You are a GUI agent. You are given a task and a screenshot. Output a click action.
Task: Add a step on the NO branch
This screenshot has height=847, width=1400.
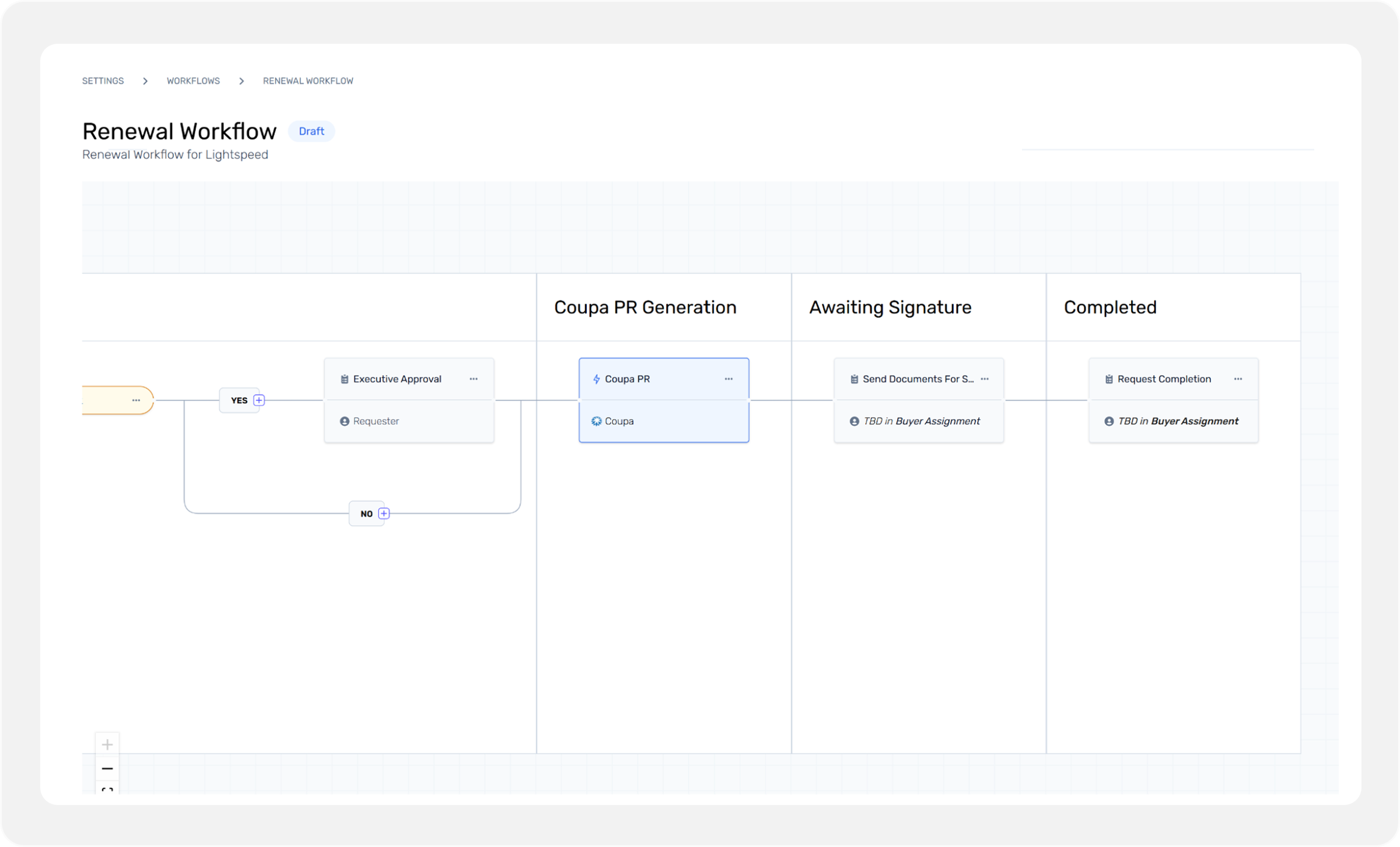click(x=384, y=513)
